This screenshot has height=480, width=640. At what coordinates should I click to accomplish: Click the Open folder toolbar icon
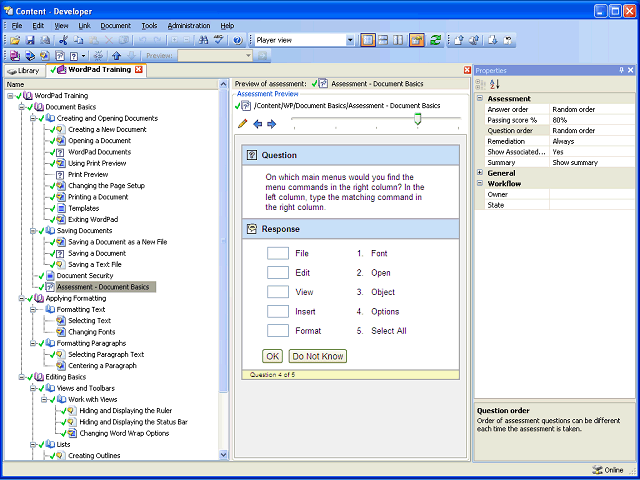tap(15, 40)
